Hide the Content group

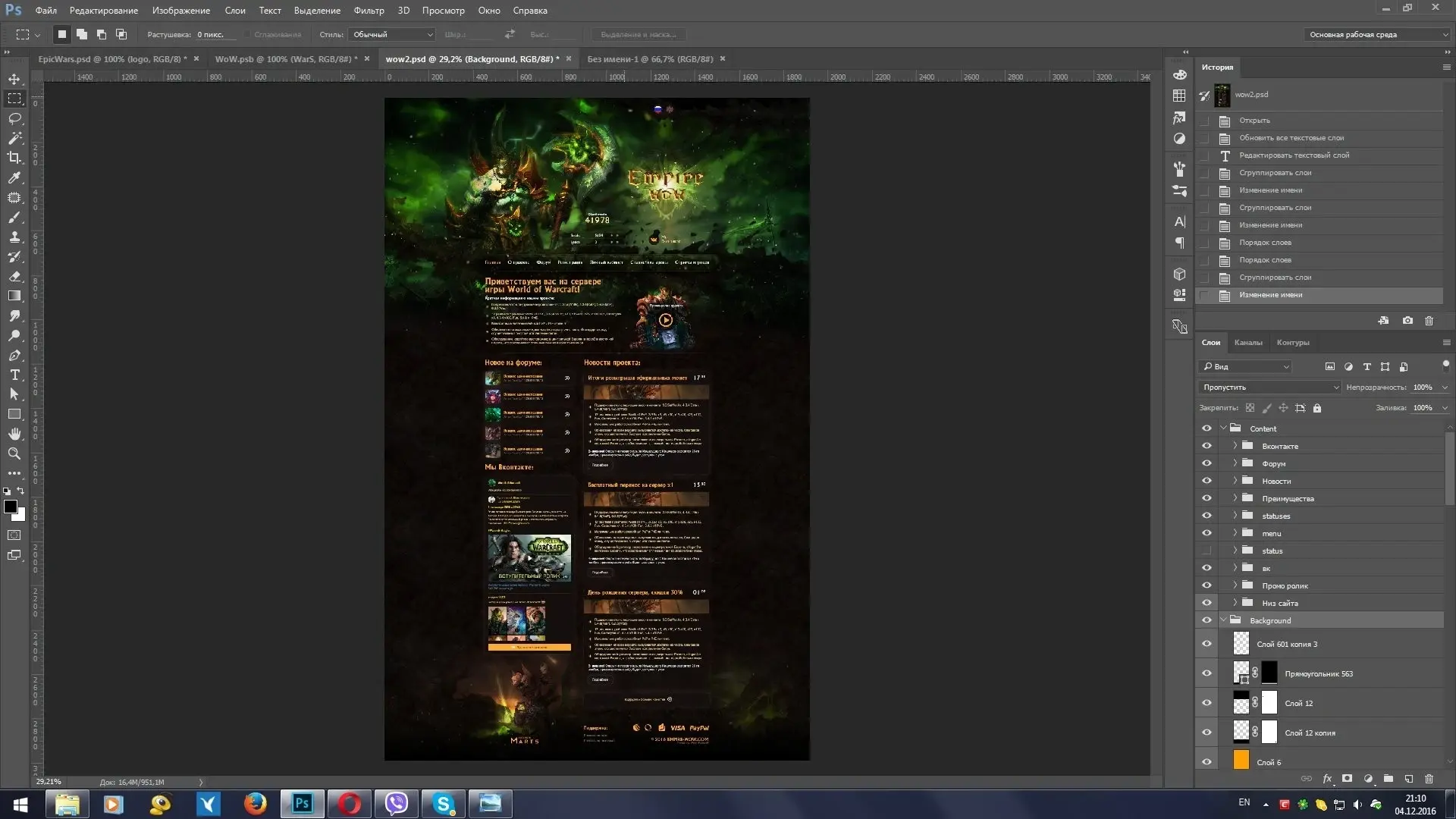1207,428
